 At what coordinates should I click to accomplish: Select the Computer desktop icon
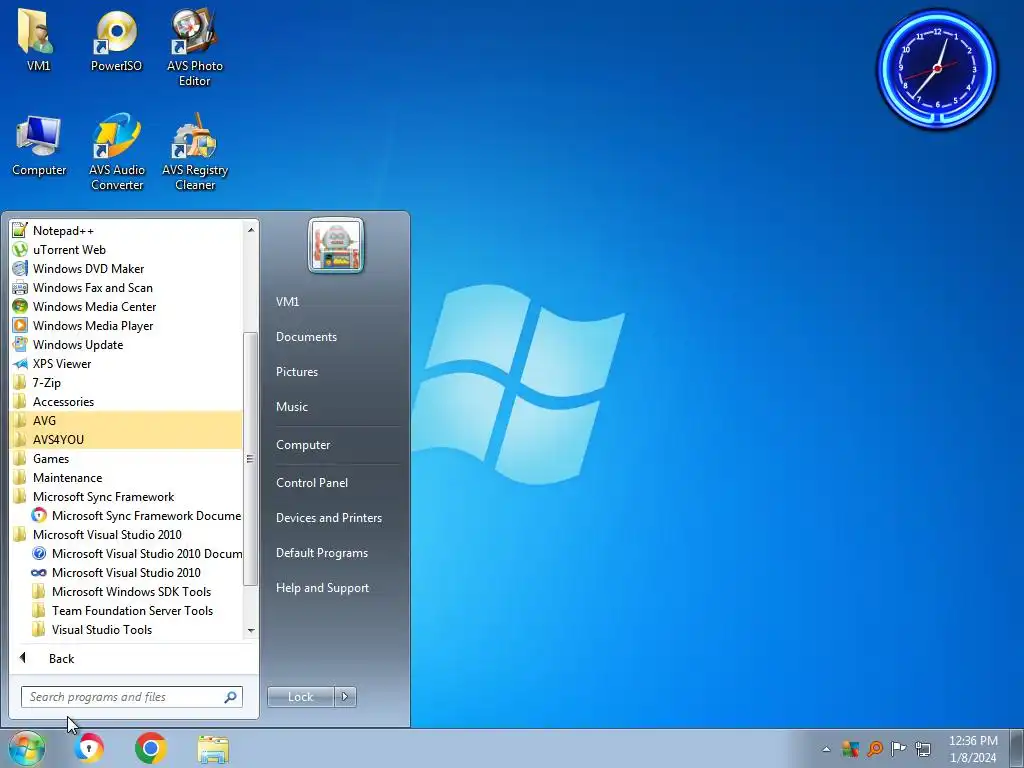(39, 145)
